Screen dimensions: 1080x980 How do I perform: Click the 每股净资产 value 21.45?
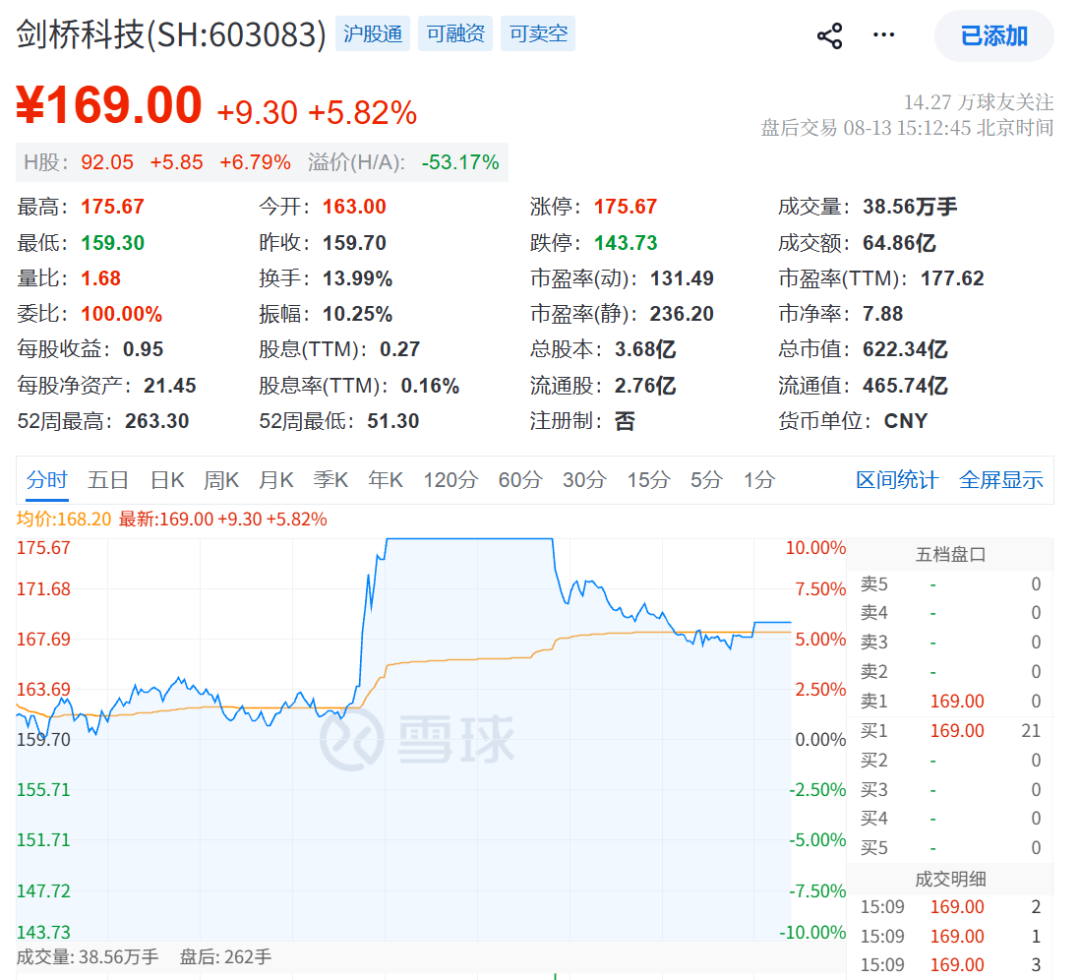pos(169,385)
